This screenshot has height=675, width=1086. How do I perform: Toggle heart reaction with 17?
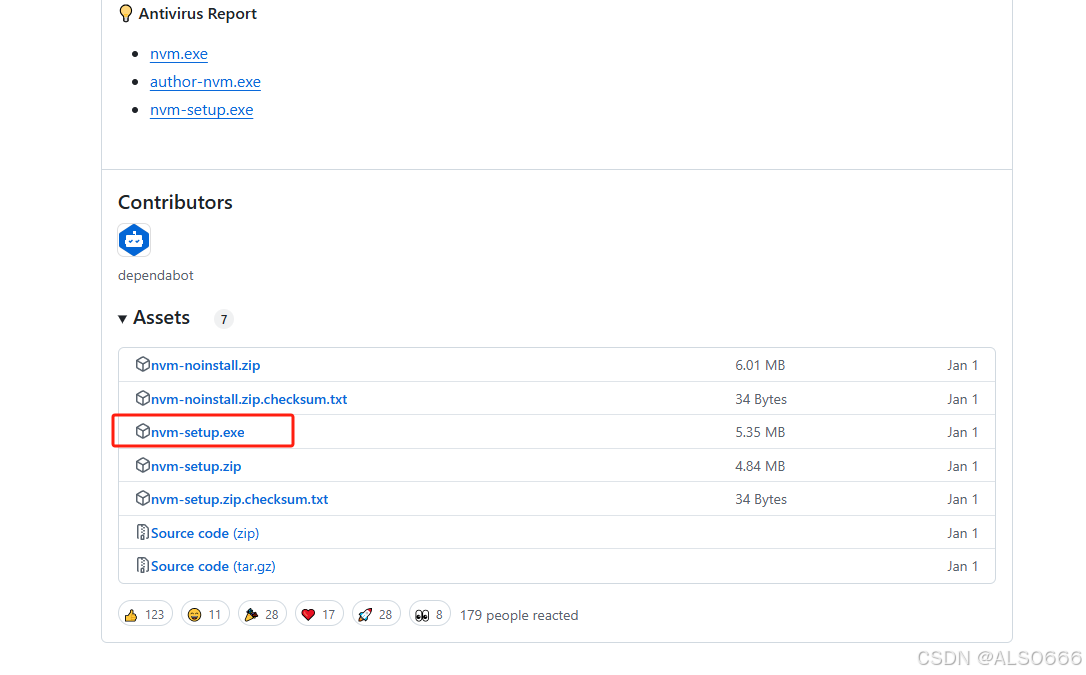[x=319, y=615]
